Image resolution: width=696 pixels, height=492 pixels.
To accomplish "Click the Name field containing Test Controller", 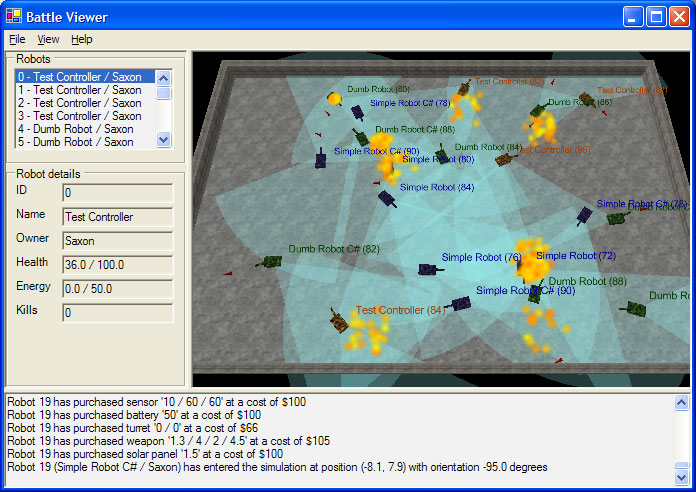I will click(117, 216).
